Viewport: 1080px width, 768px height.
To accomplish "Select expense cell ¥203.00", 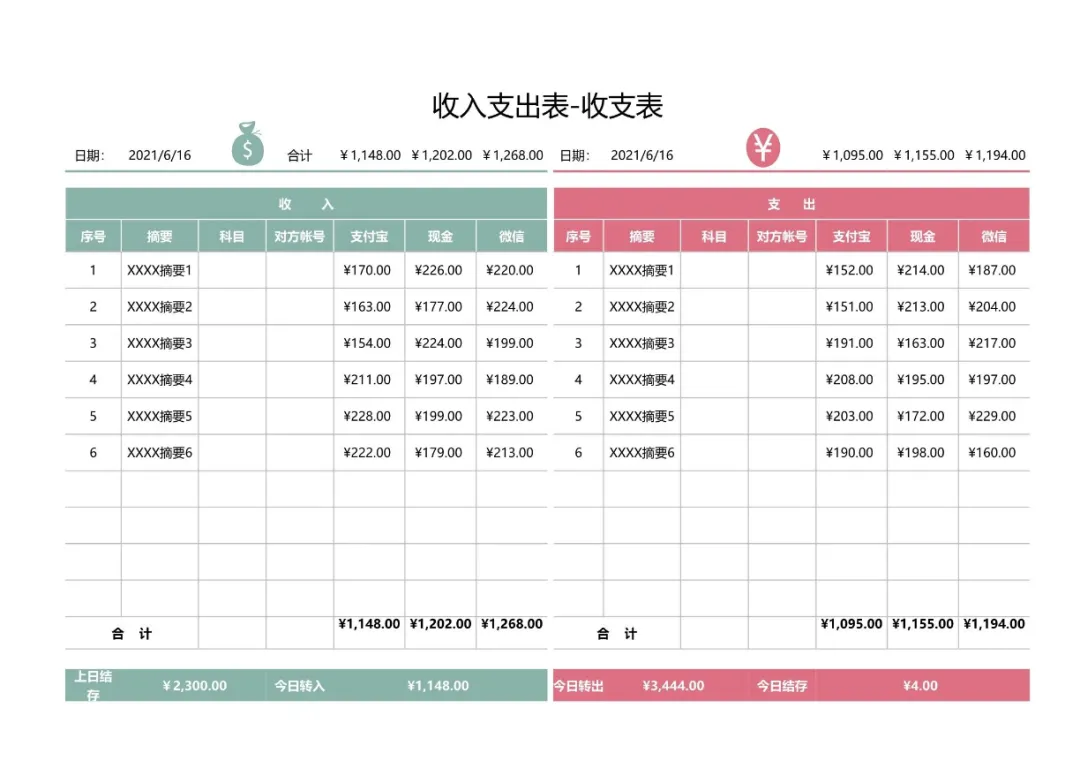I will tap(849, 416).
